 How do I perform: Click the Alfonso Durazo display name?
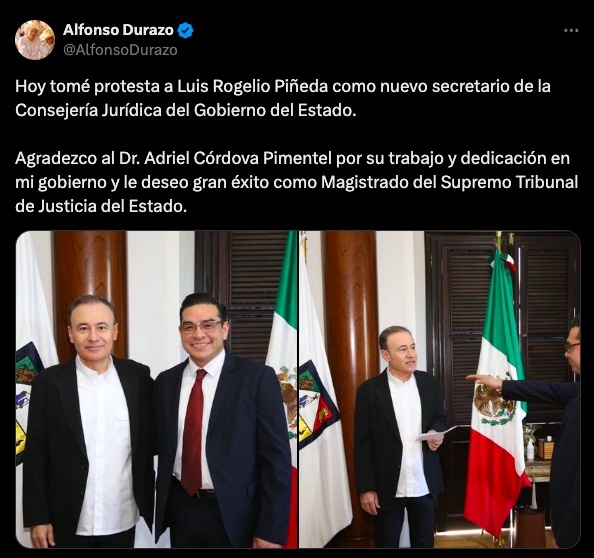[x=118, y=30]
